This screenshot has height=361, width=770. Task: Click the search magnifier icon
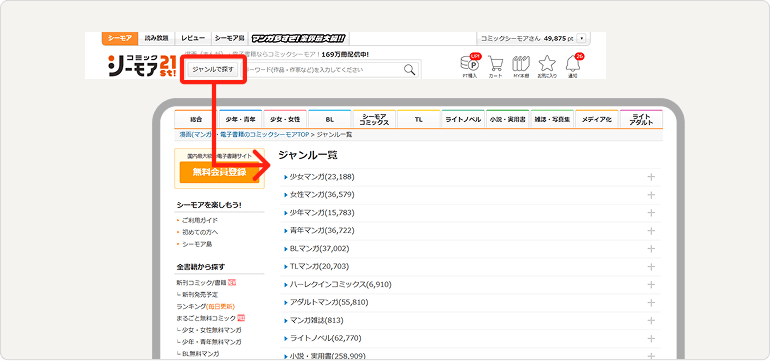[410, 69]
